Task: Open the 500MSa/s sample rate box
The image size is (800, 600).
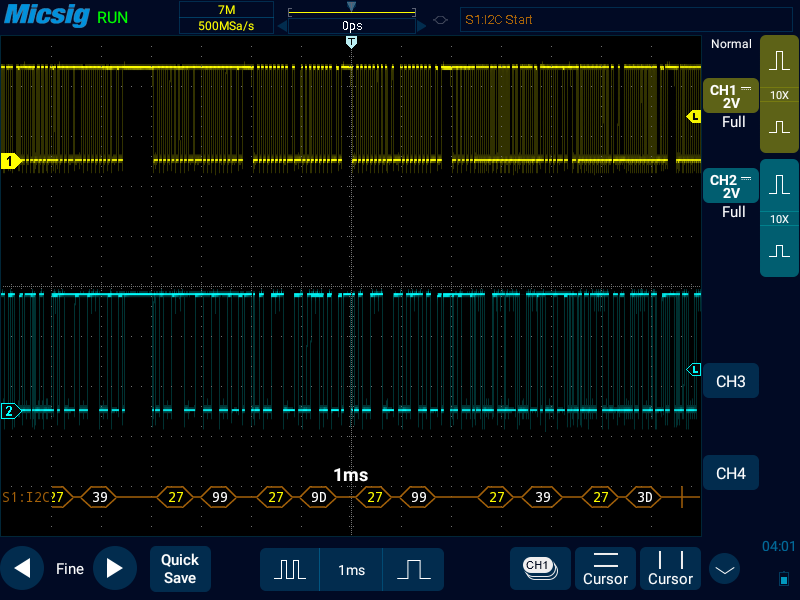Action: point(226,26)
